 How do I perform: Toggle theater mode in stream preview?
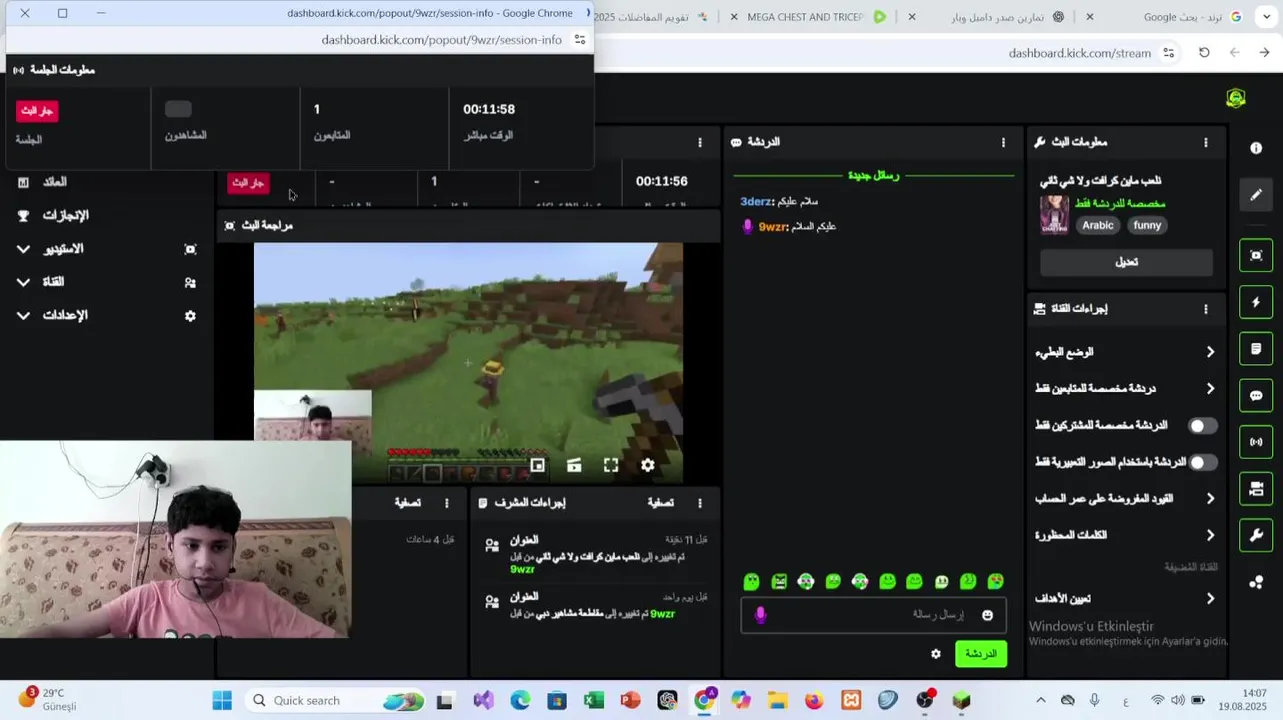click(574, 465)
